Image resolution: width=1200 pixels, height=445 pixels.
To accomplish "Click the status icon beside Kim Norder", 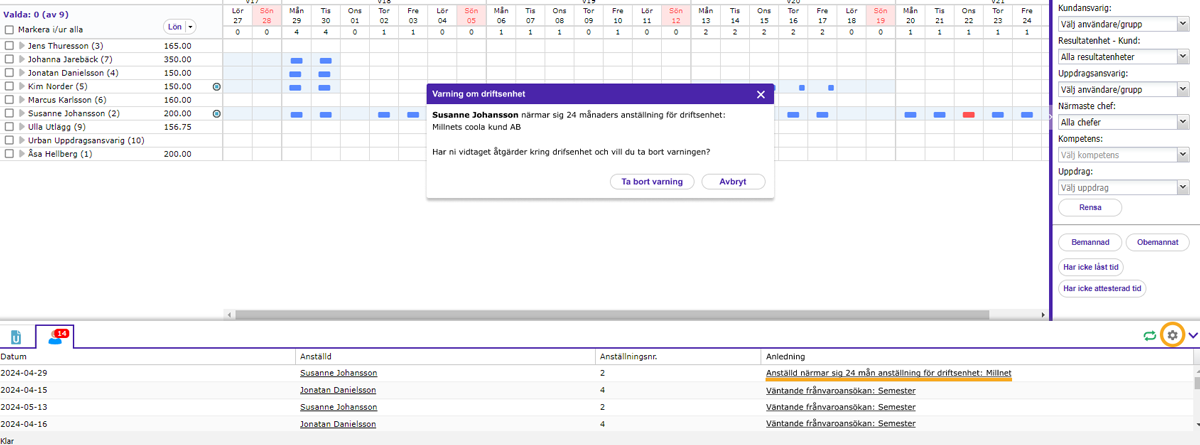I will click(x=216, y=87).
